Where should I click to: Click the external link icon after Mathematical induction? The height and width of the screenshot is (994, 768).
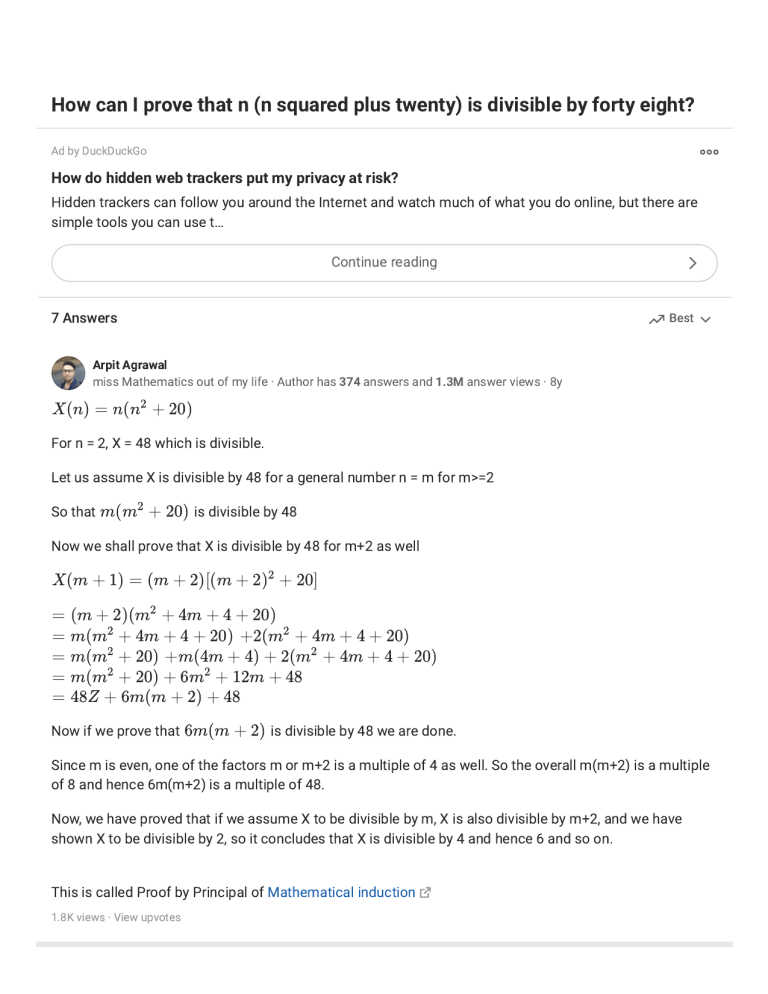[x=425, y=892]
